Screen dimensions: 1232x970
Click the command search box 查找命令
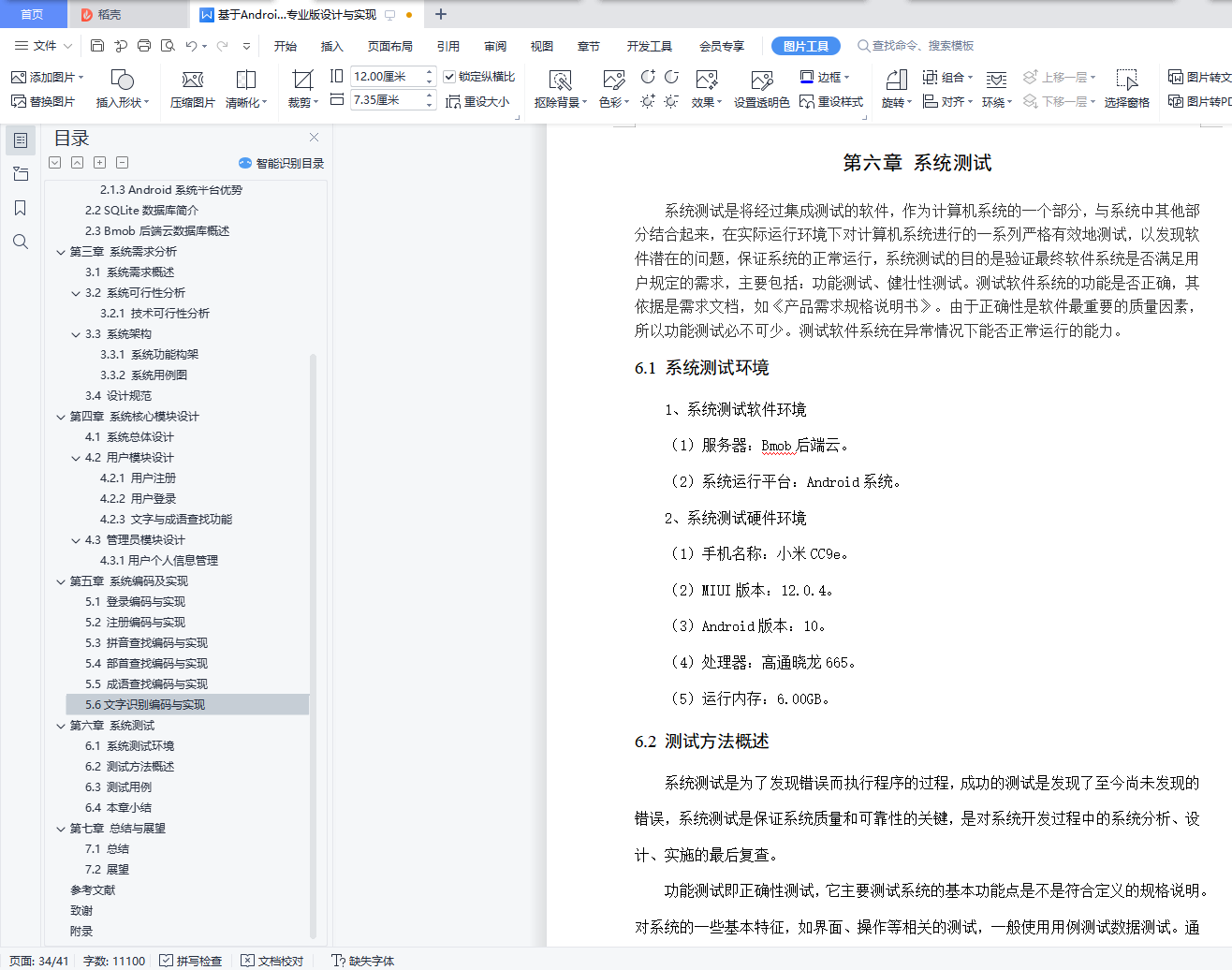tap(917, 46)
